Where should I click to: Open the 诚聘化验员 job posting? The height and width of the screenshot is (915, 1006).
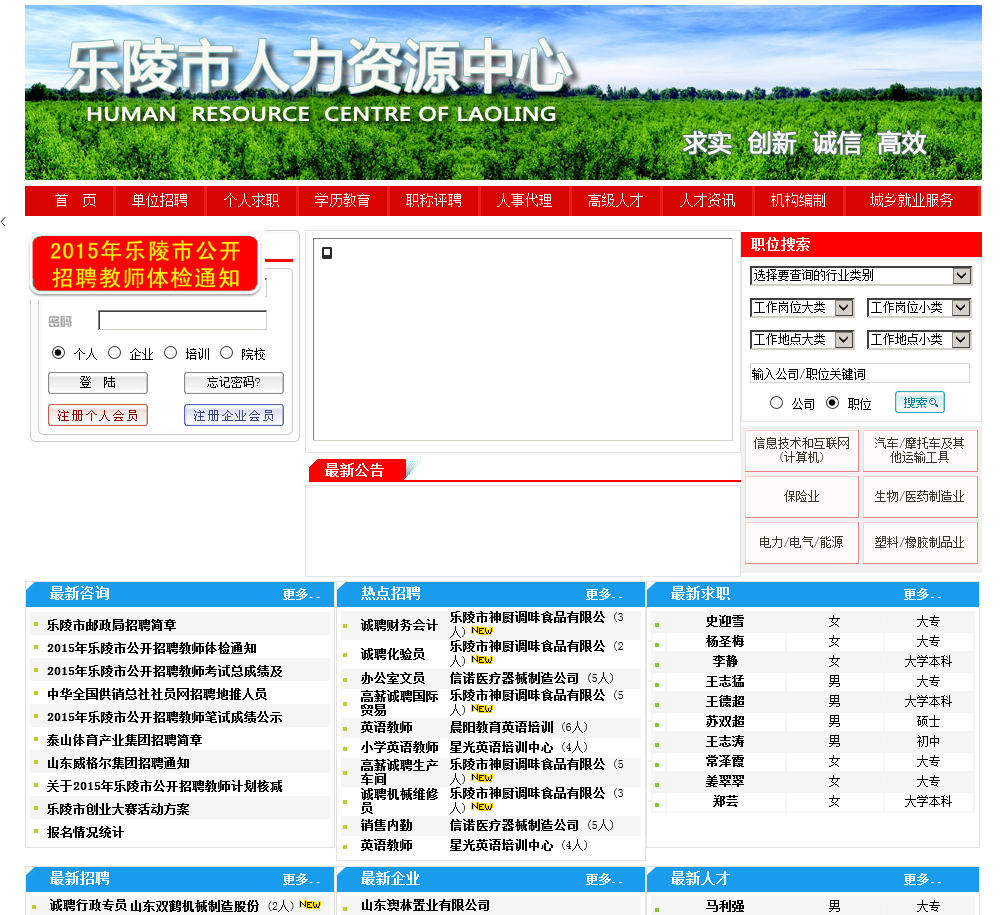pyautogui.click(x=393, y=654)
